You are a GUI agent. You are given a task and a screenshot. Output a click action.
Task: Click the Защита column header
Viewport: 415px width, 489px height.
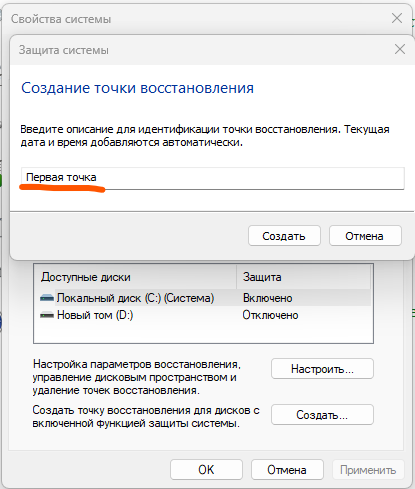point(303,277)
